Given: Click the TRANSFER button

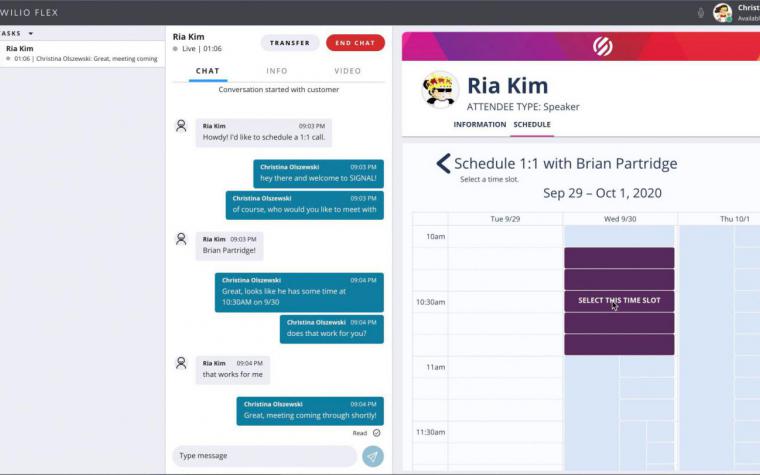Looking at the screenshot, I should pyautogui.click(x=290, y=43).
